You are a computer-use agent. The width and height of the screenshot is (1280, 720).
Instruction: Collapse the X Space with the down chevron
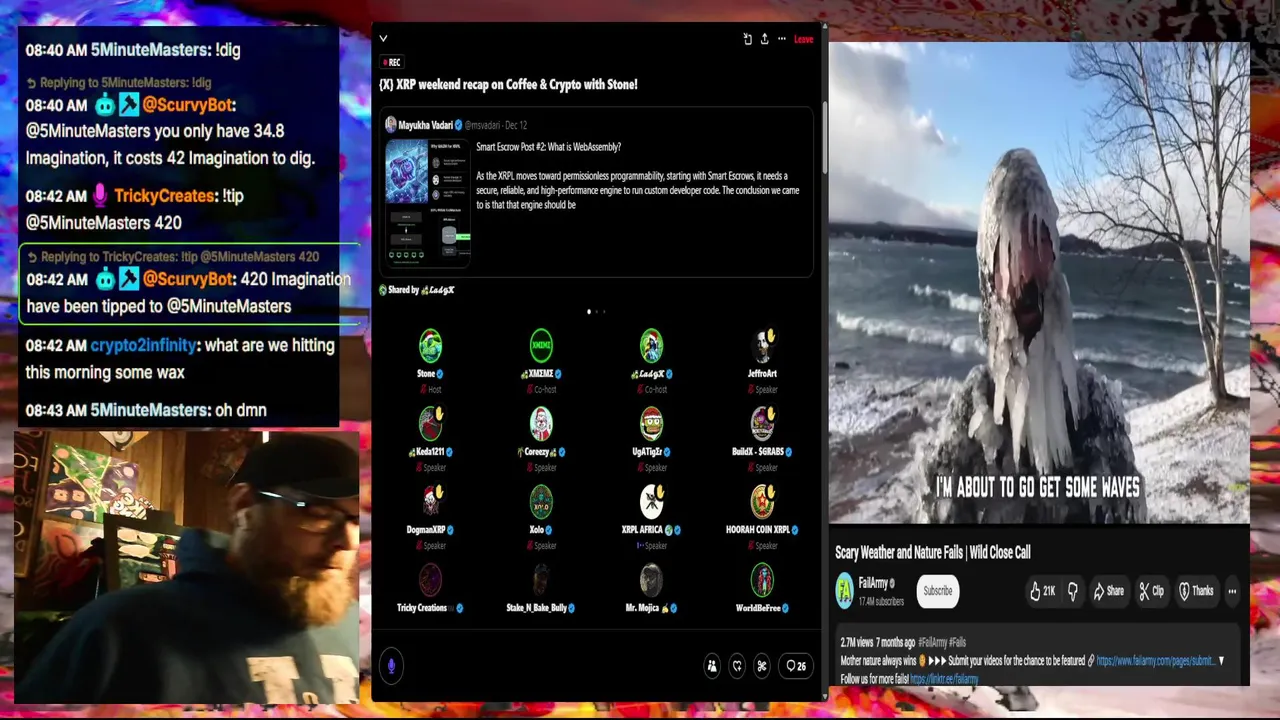point(383,39)
